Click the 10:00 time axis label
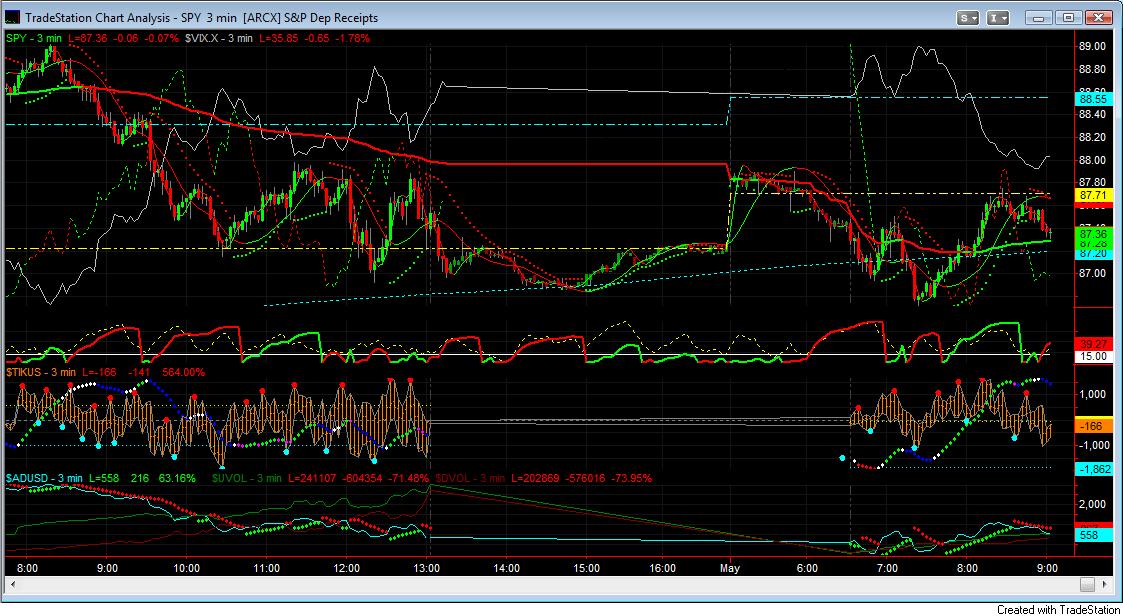This screenshot has width=1123, height=616. [187, 568]
